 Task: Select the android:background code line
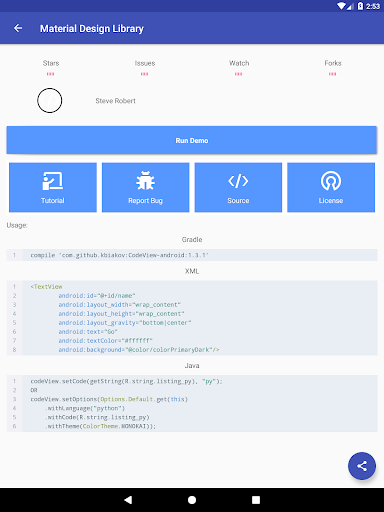click(x=139, y=350)
